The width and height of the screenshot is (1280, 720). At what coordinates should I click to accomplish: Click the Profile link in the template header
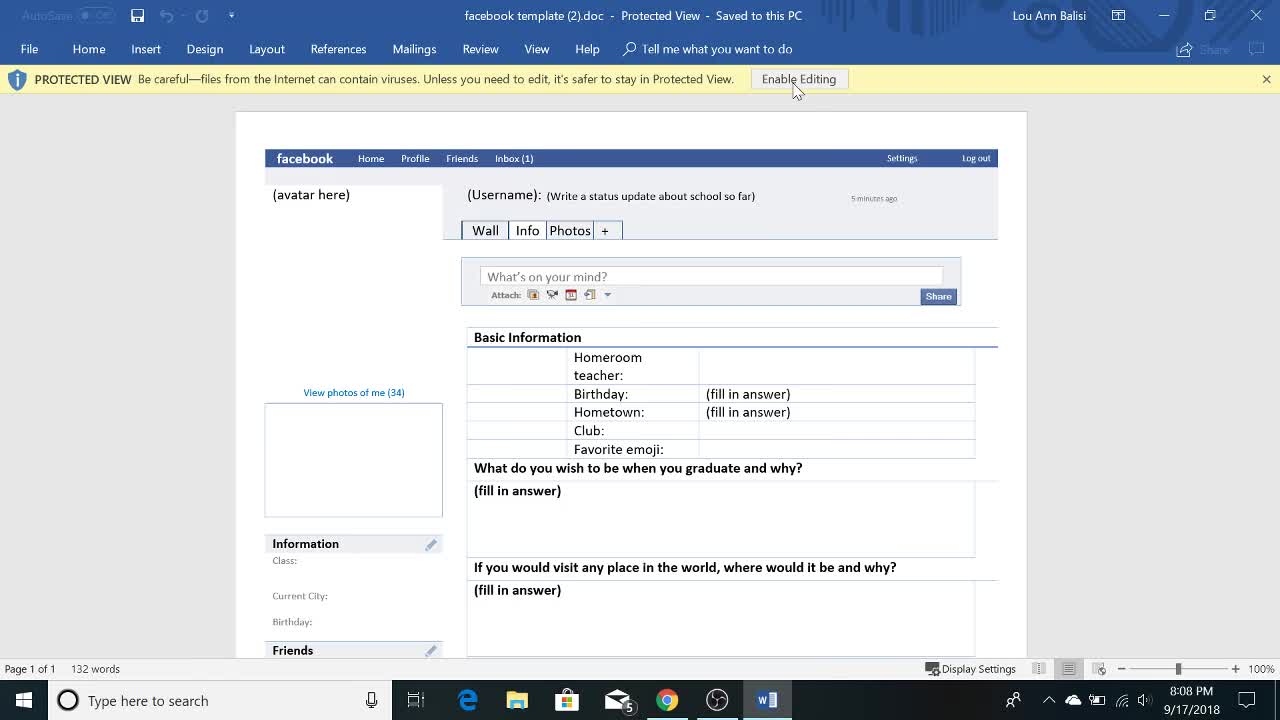415,158
